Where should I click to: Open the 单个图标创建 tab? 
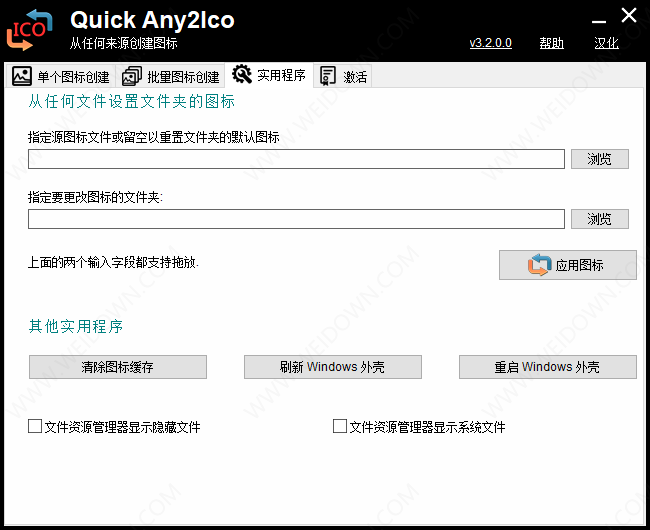[x=61, y=76]
